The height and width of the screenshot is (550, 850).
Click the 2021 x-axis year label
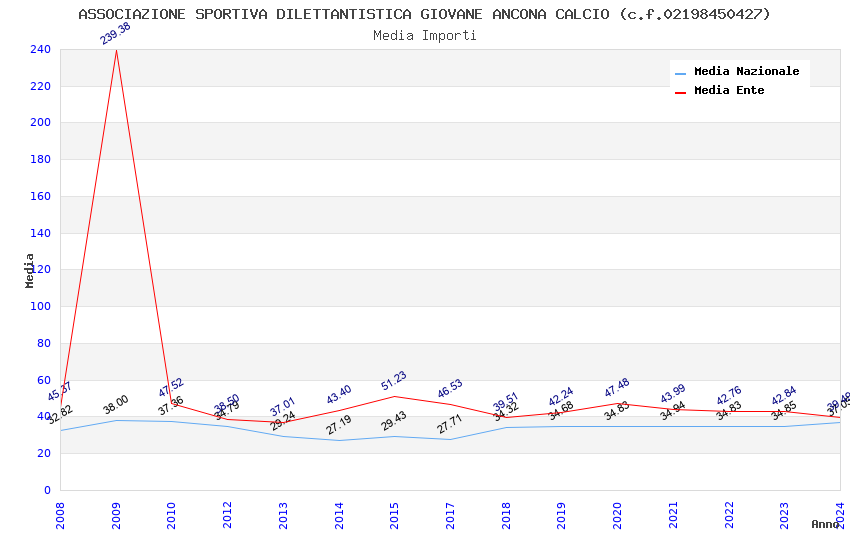tap(673, 515)
